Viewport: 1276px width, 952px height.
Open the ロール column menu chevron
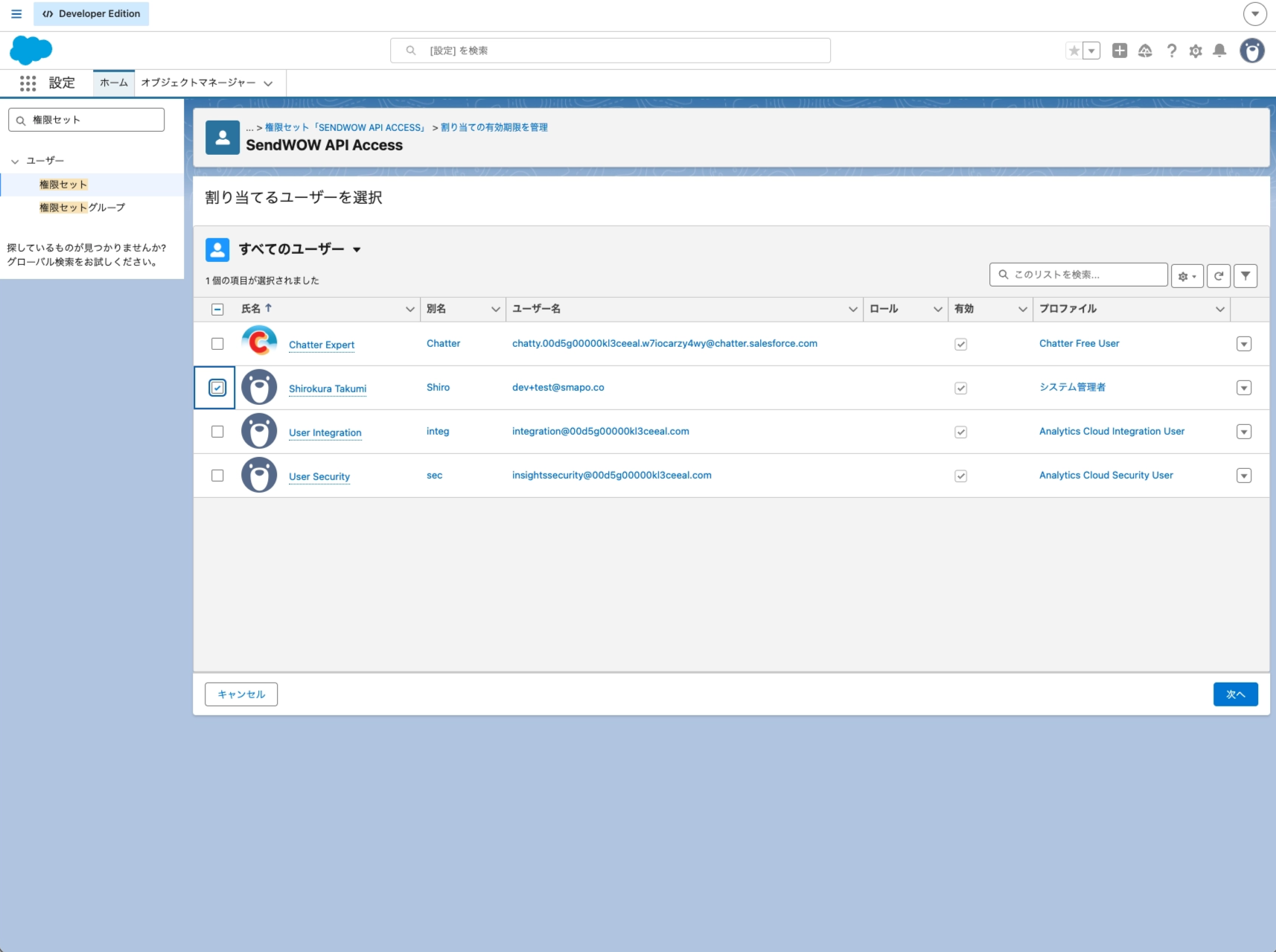click(x=938, y=309)
